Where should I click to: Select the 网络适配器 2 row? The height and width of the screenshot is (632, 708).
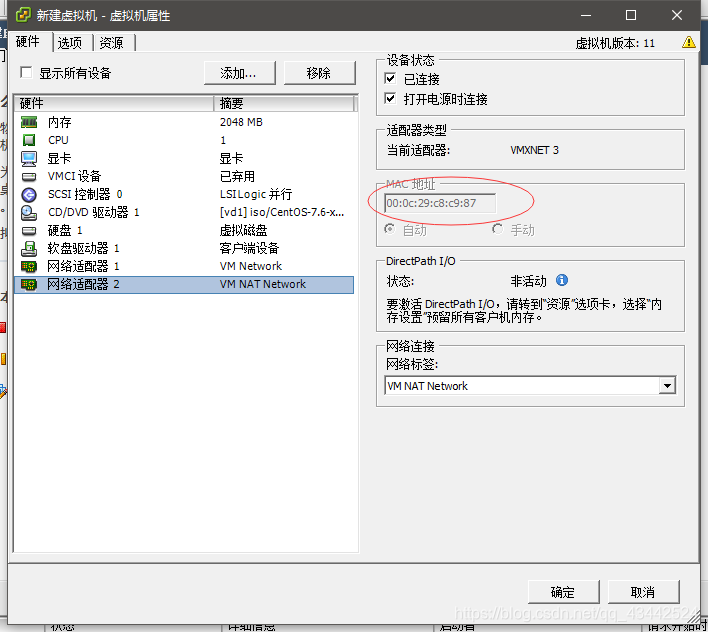point(184,284)
